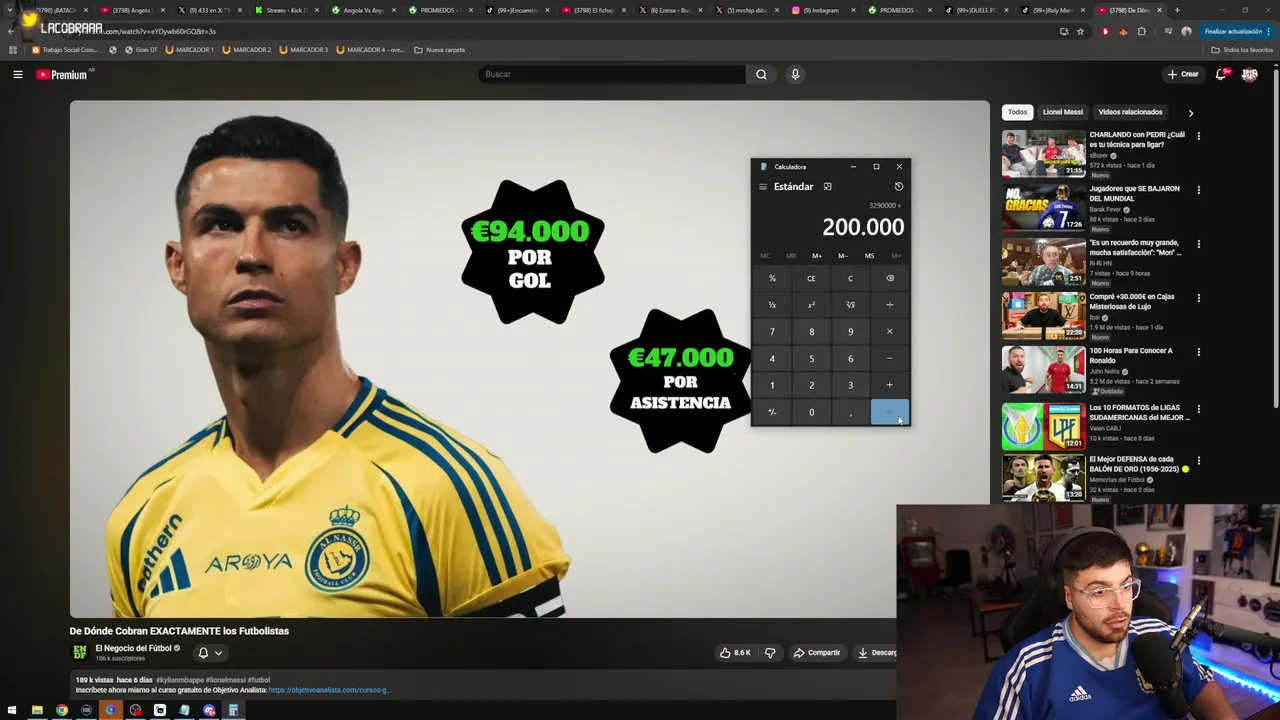Click the reciprocal 1/x key
Screen dimensions: 1280x720
pyautogui.click(x=772, y=305)
